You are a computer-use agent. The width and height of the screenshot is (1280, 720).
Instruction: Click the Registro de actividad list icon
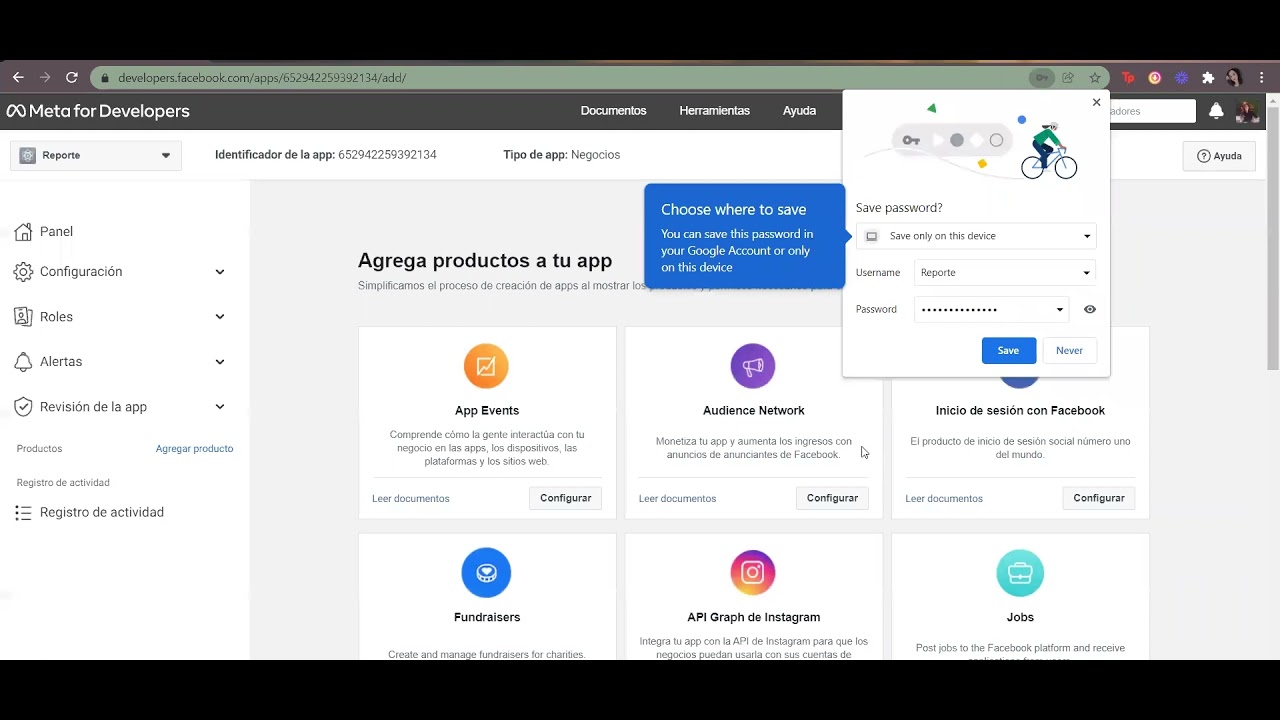pyautogui.click(x=23, y=513)
